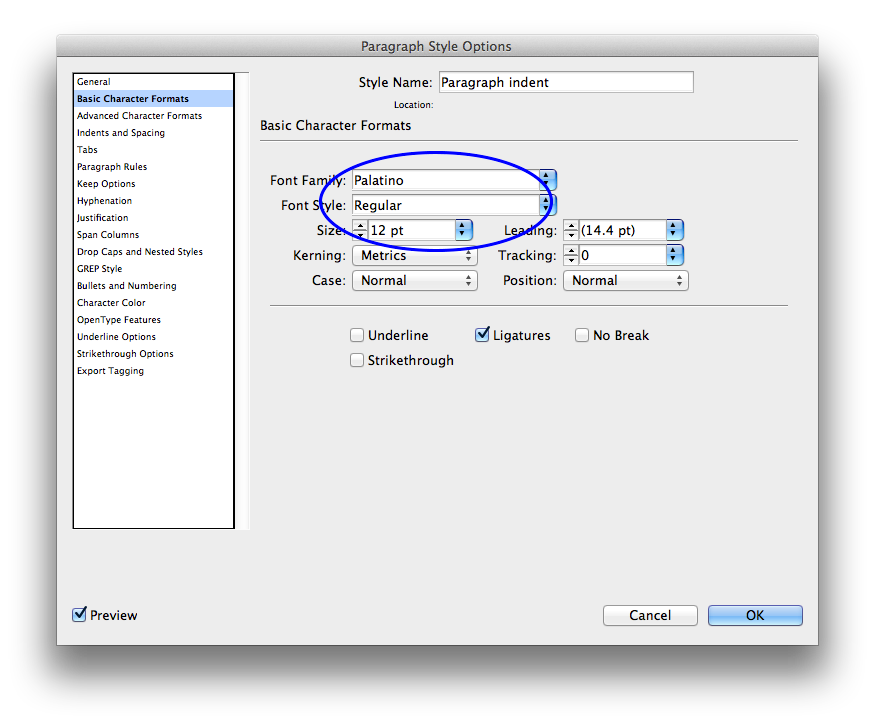This screenshot has height=724, width=875.
Task: Select GREP Style category
Action: pos(153,268)
